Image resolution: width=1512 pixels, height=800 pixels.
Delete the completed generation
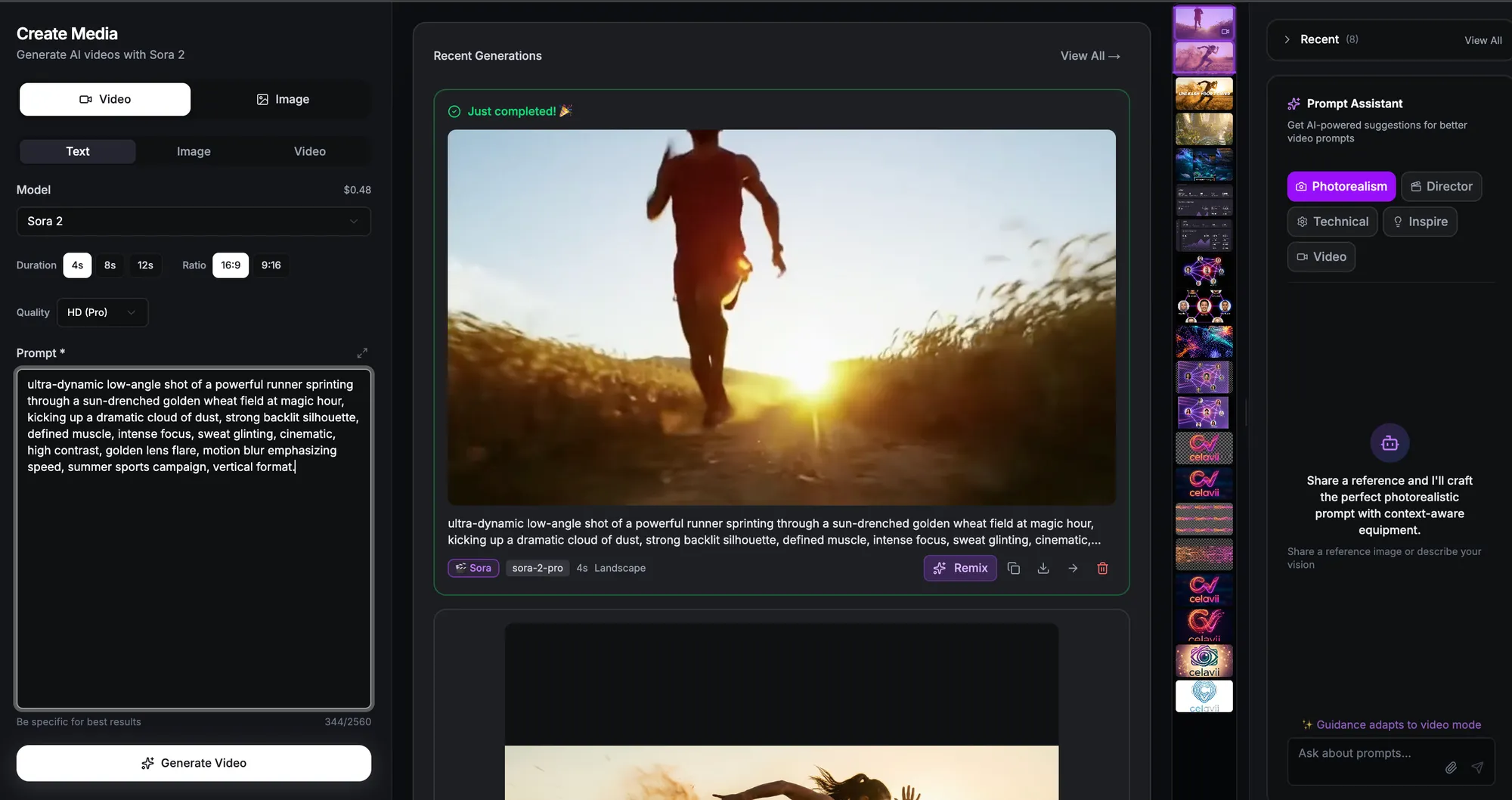[x=1102, y=568]
